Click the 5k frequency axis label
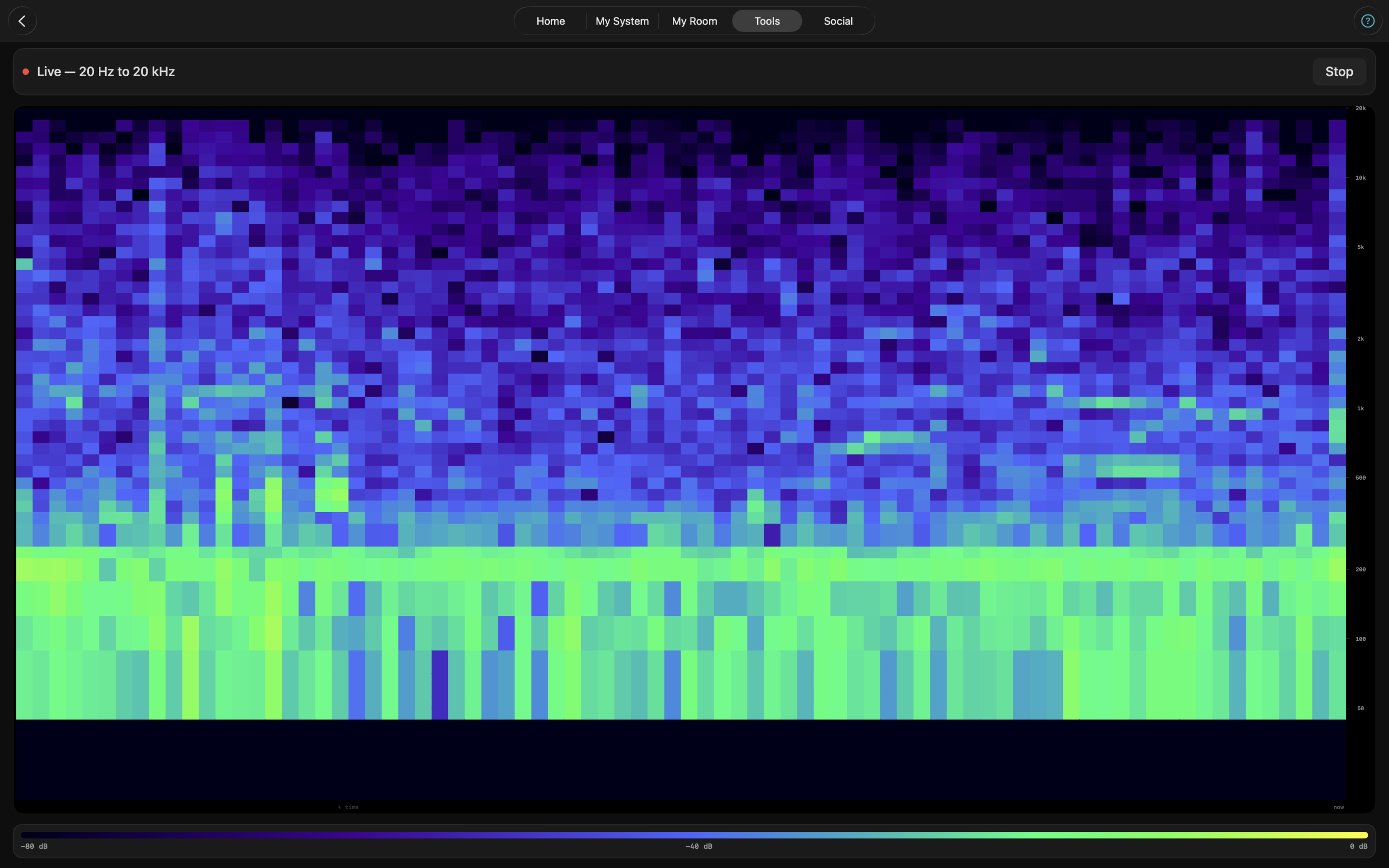Viewport: 1389px width, 868px height. 1360,247
